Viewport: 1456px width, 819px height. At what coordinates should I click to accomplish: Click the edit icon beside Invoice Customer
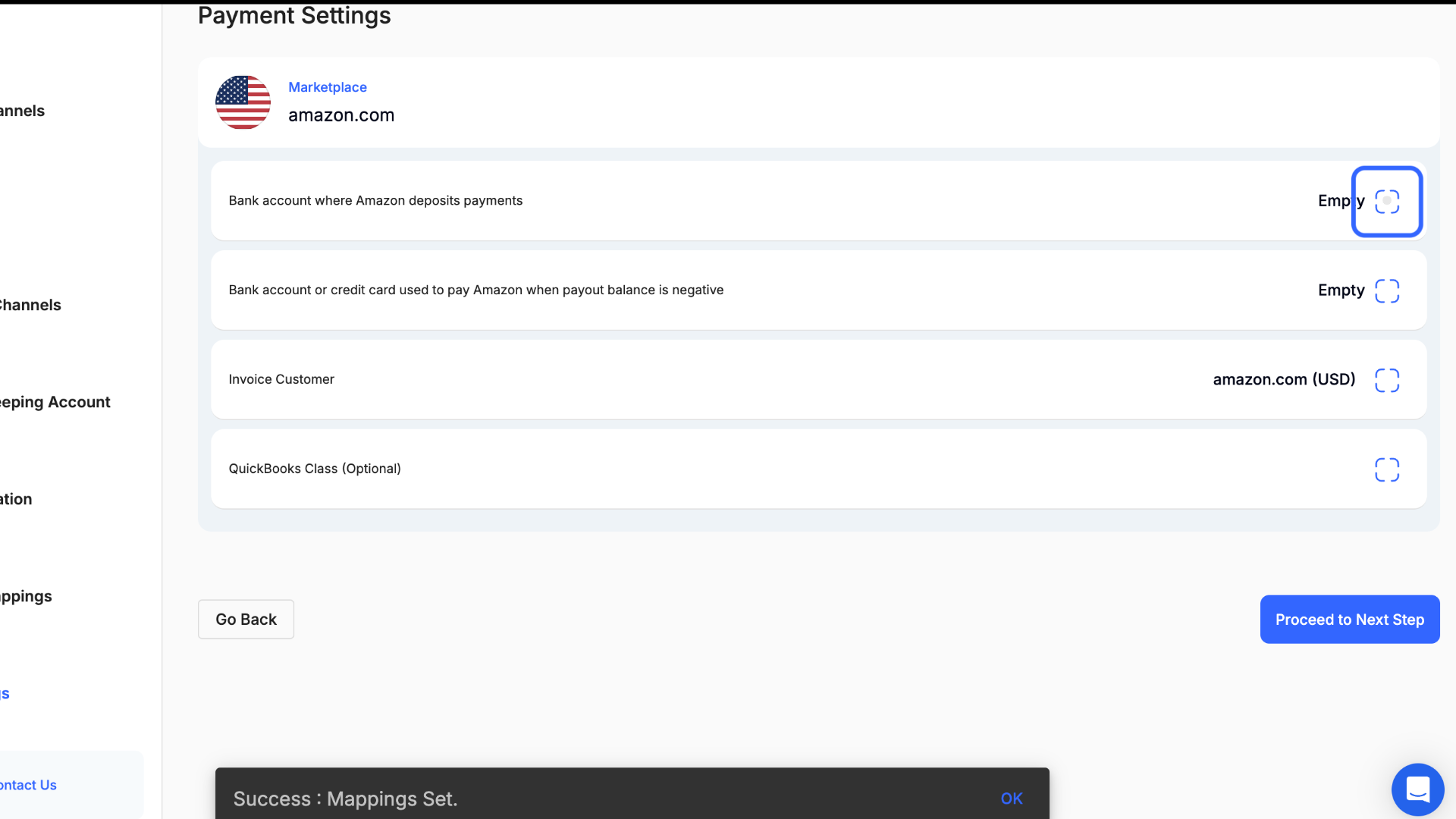tap(1387, 380)
